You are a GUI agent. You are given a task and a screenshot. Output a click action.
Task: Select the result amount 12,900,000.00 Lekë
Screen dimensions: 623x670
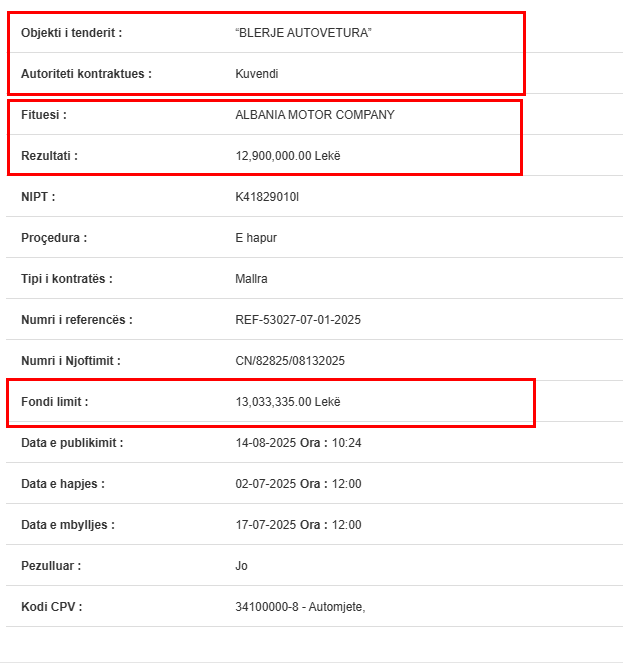click(287, 156)
